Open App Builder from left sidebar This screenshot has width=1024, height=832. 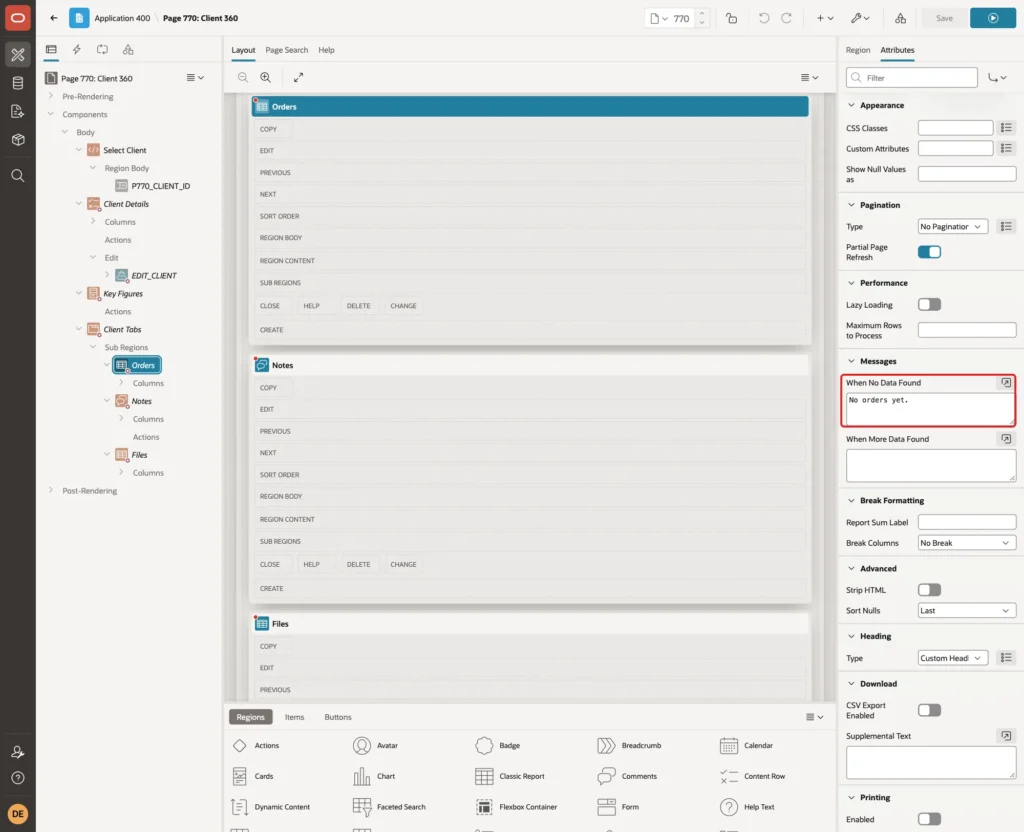18,55
